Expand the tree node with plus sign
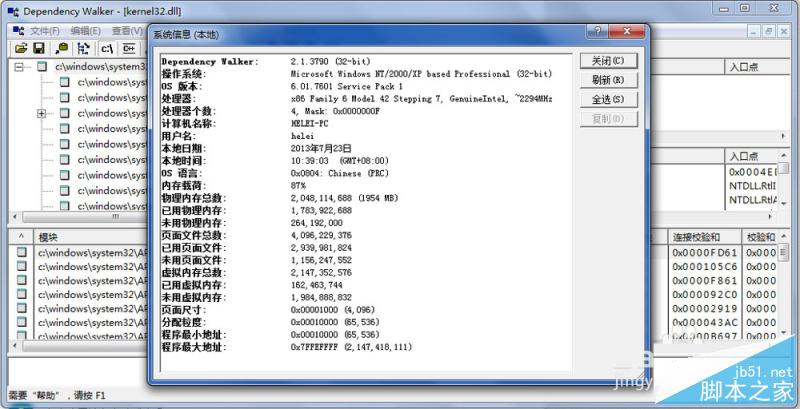Viewport: 800px width, 409px height. coord(42,113)
